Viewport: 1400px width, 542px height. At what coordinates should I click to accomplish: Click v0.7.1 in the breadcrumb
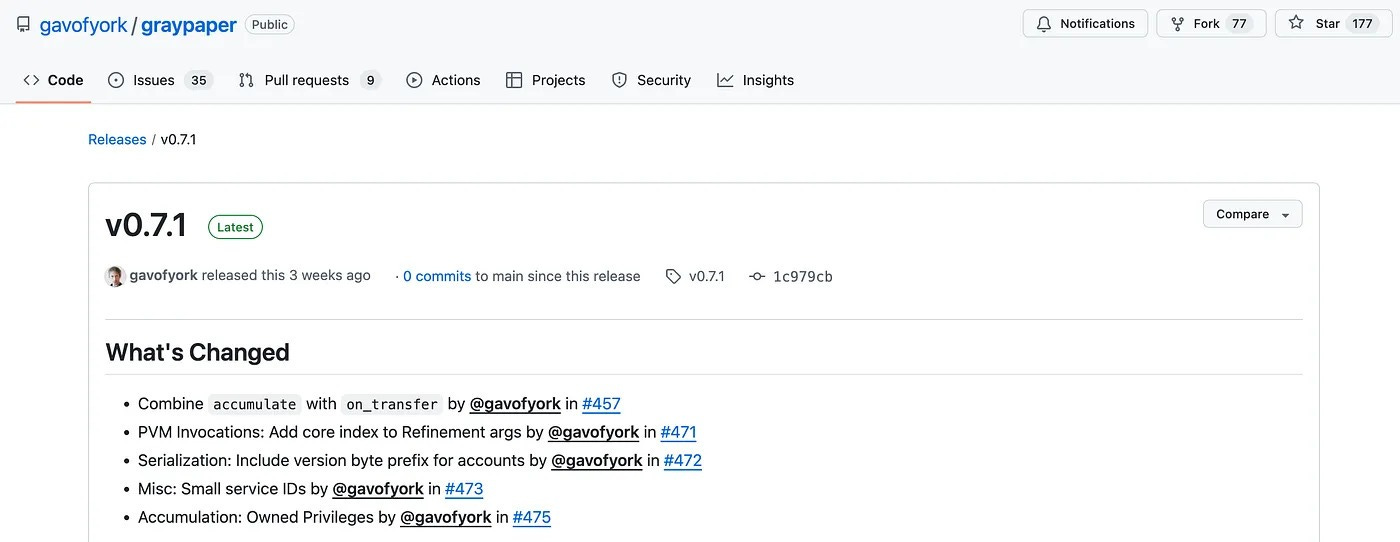[178, 139]
